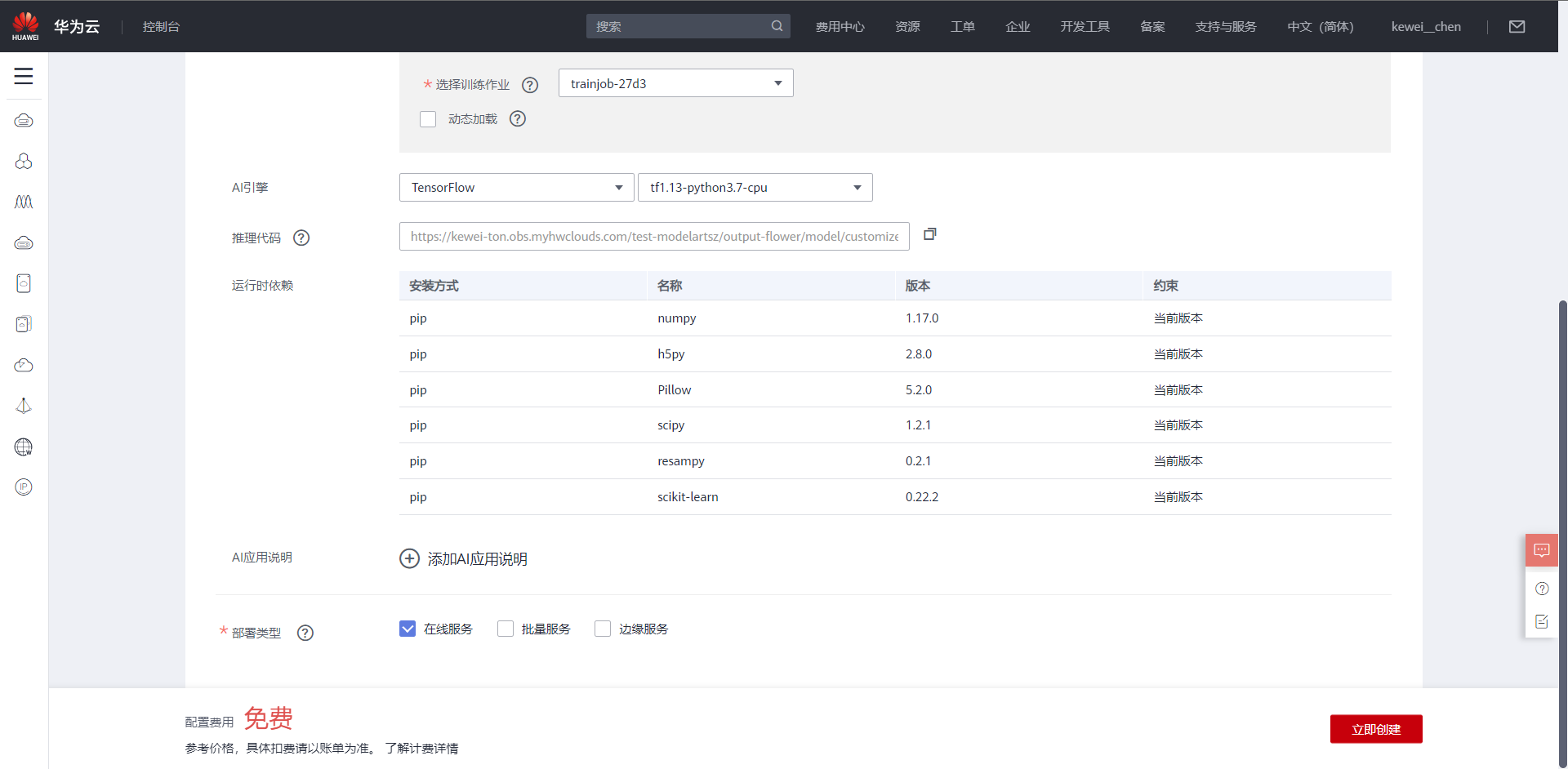Select the Pillow dependency name

click(x=675, y=389)
